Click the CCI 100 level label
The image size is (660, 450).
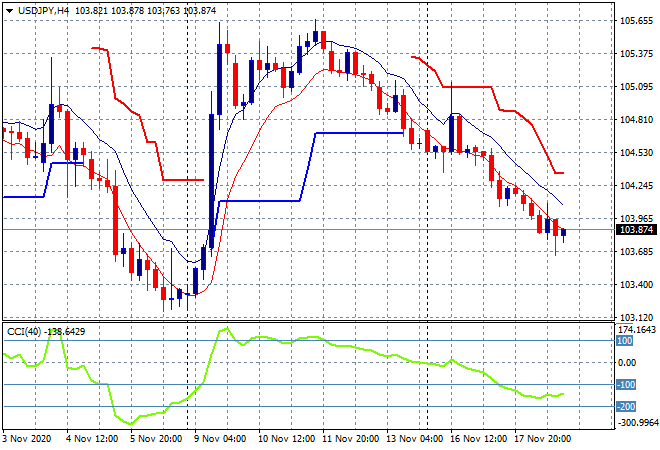pyautogui.click(x=625, y=341)
